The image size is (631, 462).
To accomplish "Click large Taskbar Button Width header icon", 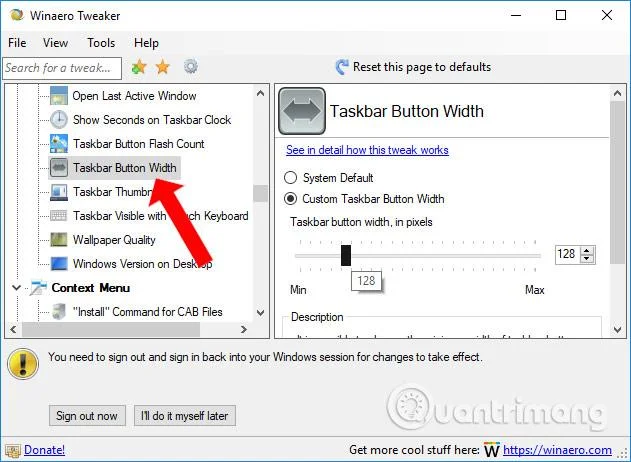I will pos(302,111).
